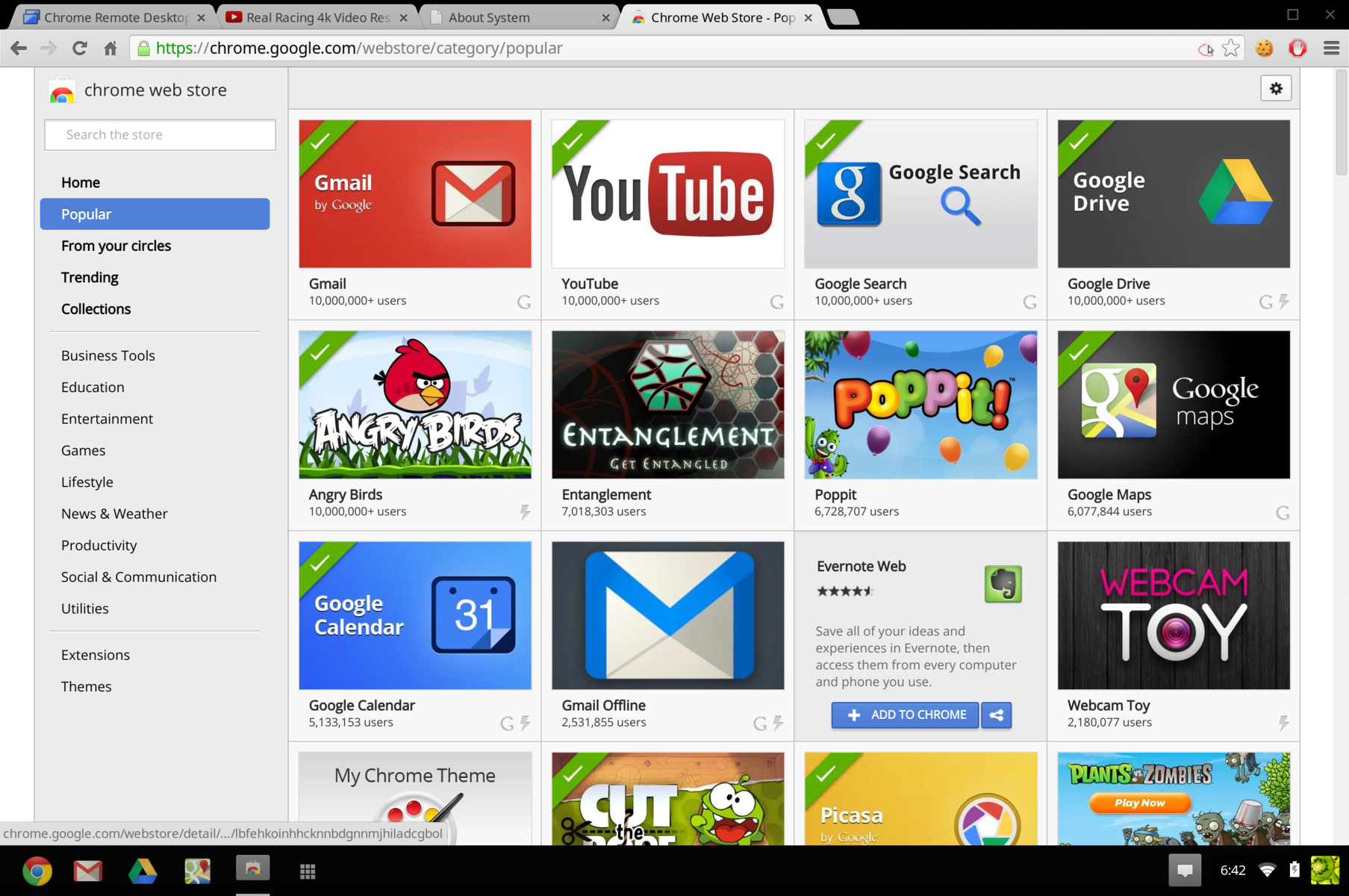Image resolution: width=1349 pixels, height=896 pixels.
Task: Open the Entanglement game thumbnail
Action: click(668, 405)
